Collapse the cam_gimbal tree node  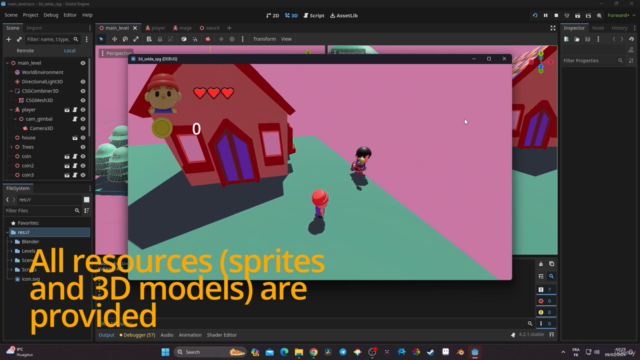[16, 119]
